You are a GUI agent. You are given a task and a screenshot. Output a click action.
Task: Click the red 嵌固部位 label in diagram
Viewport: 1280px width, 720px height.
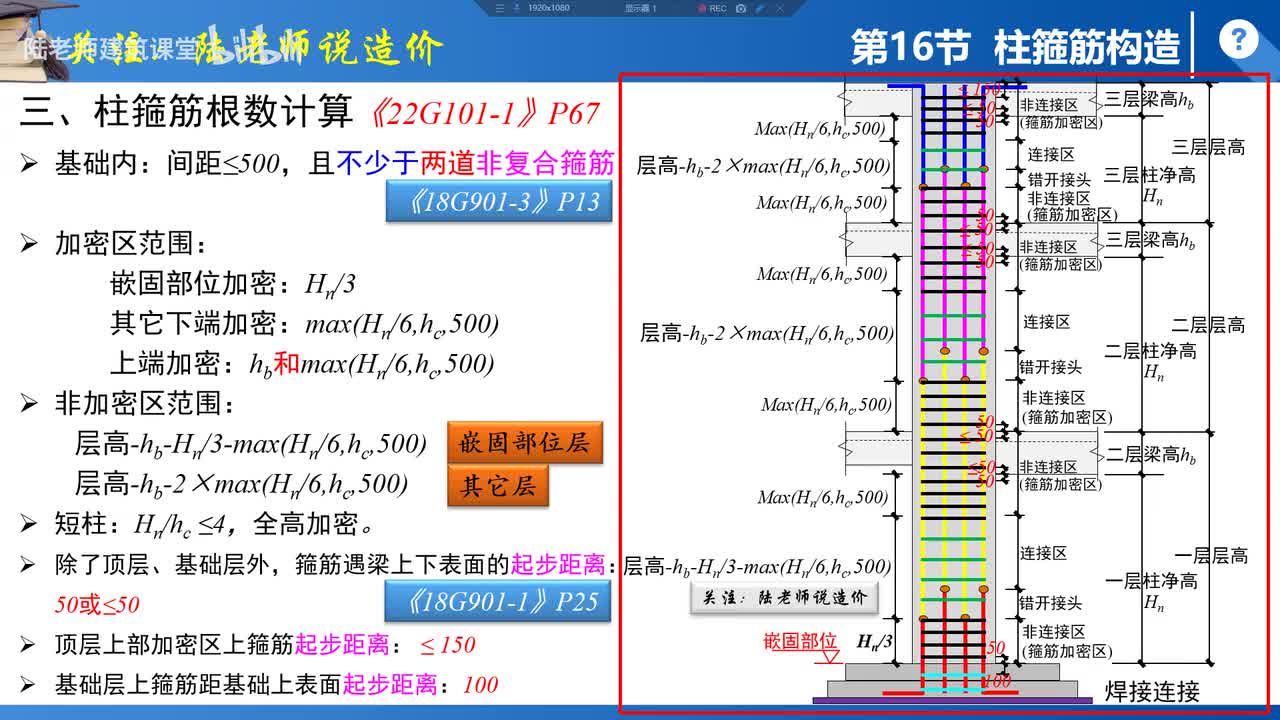click(x=800, y=641)
